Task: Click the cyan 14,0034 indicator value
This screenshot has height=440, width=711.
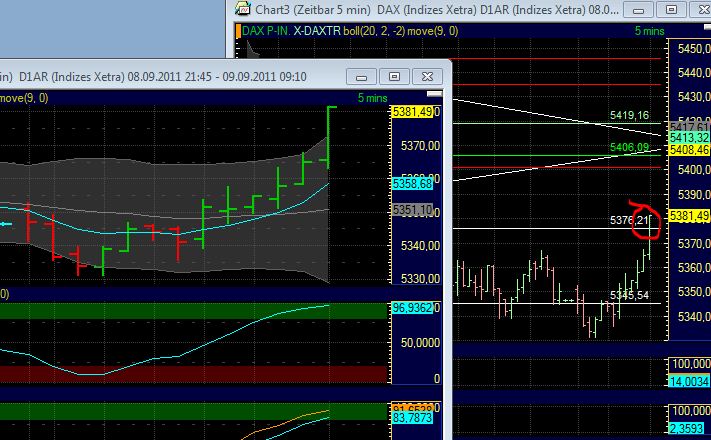Action: [690, 381]
